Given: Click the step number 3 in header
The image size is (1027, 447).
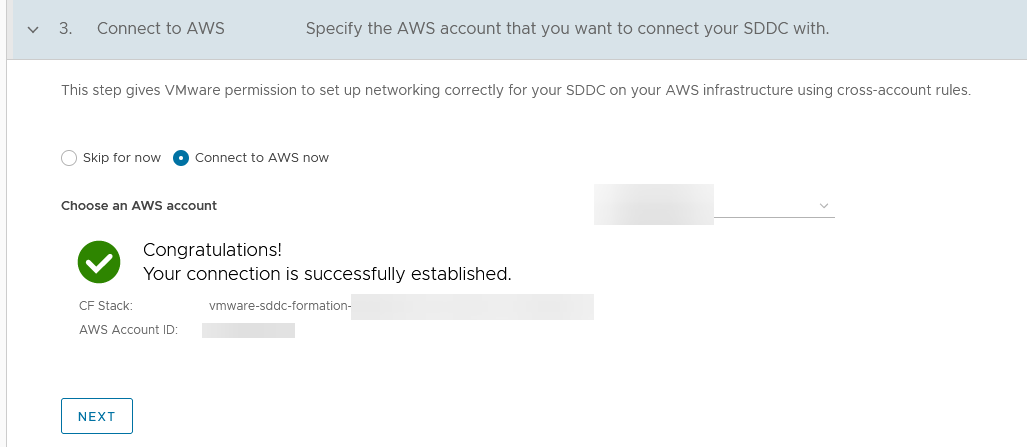Looking at the screenshot, I should [65, 29].
